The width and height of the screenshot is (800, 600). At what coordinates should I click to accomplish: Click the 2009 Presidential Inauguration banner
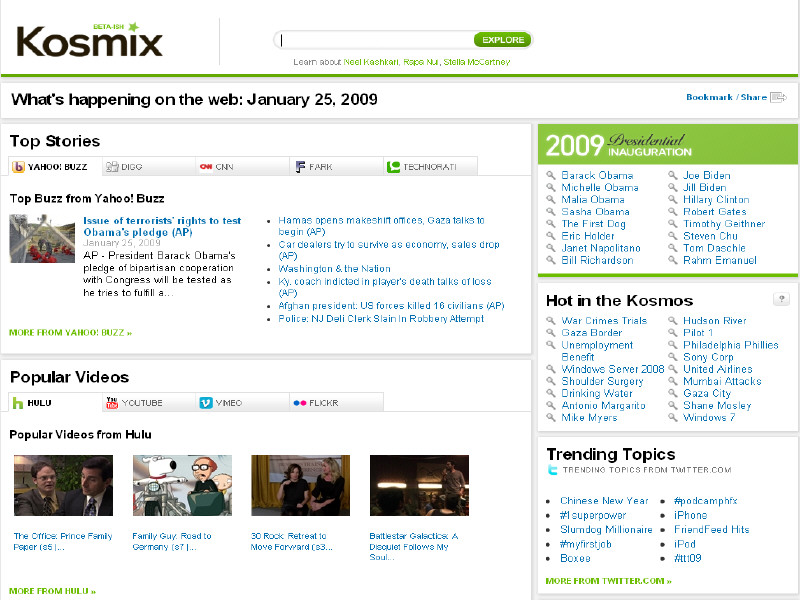[x=668, y=144]
